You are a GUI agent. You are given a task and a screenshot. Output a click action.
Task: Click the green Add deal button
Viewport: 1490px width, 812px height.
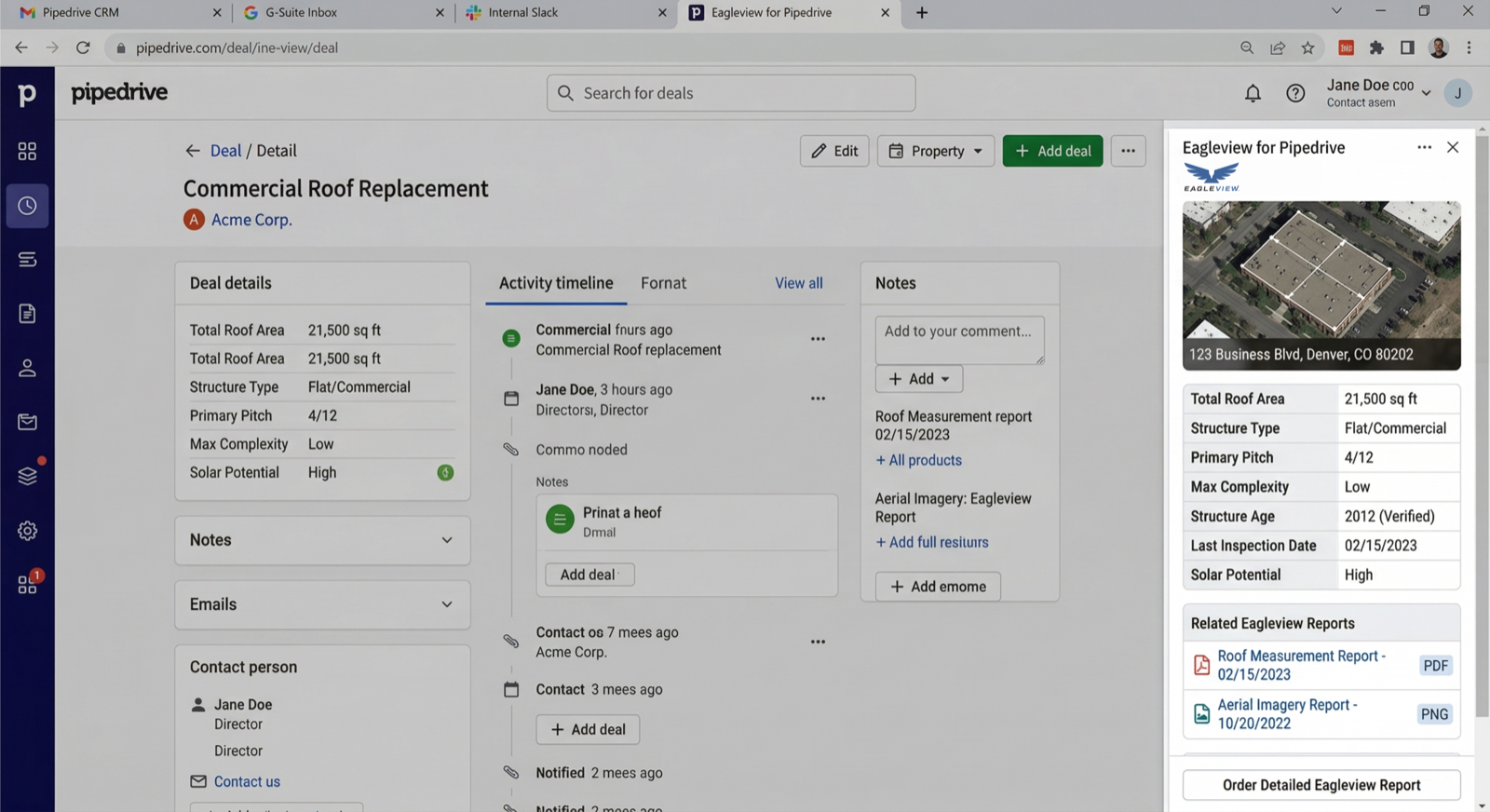pos(1052,151)
